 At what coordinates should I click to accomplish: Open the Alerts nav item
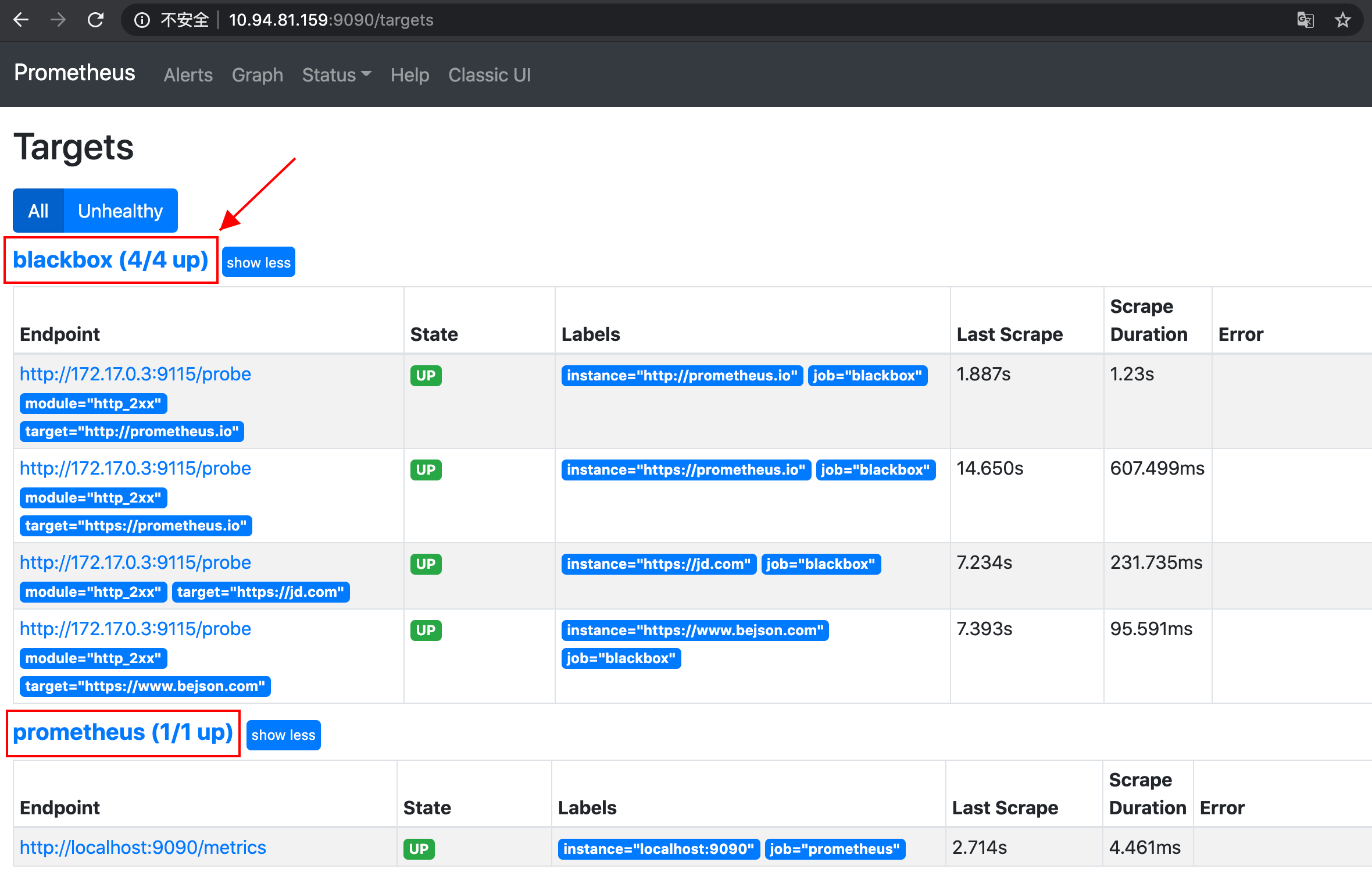pos(188,75)
